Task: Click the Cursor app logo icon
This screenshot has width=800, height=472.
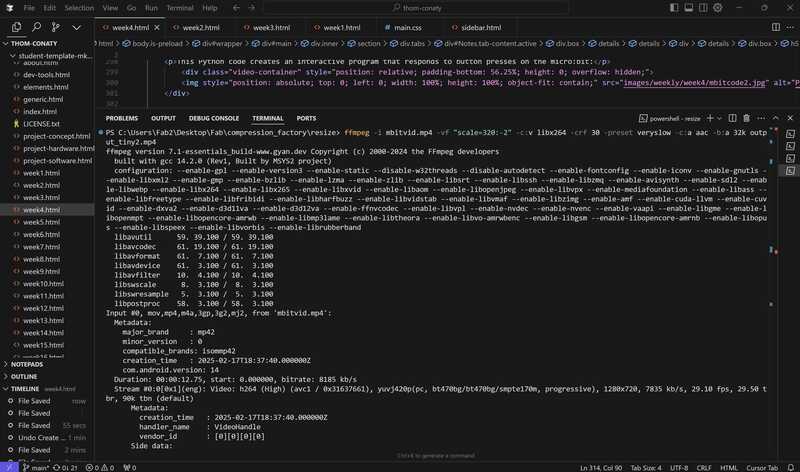Action: pyautogui.click(x=10, y=8)
